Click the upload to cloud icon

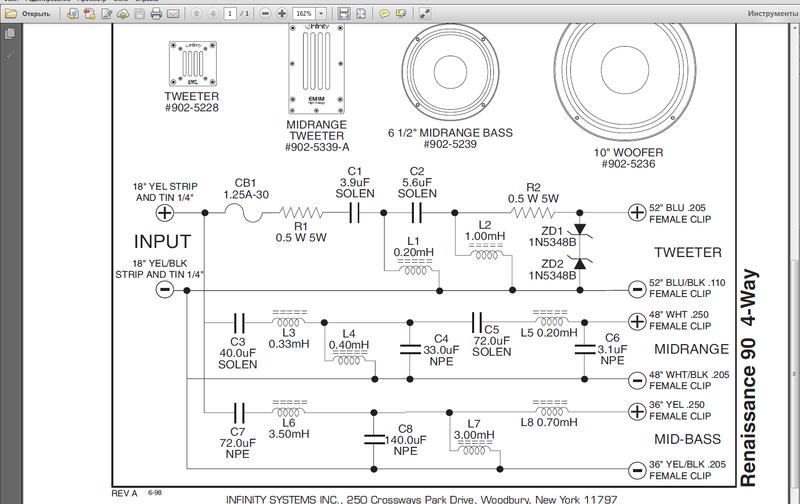coord(123,14)
